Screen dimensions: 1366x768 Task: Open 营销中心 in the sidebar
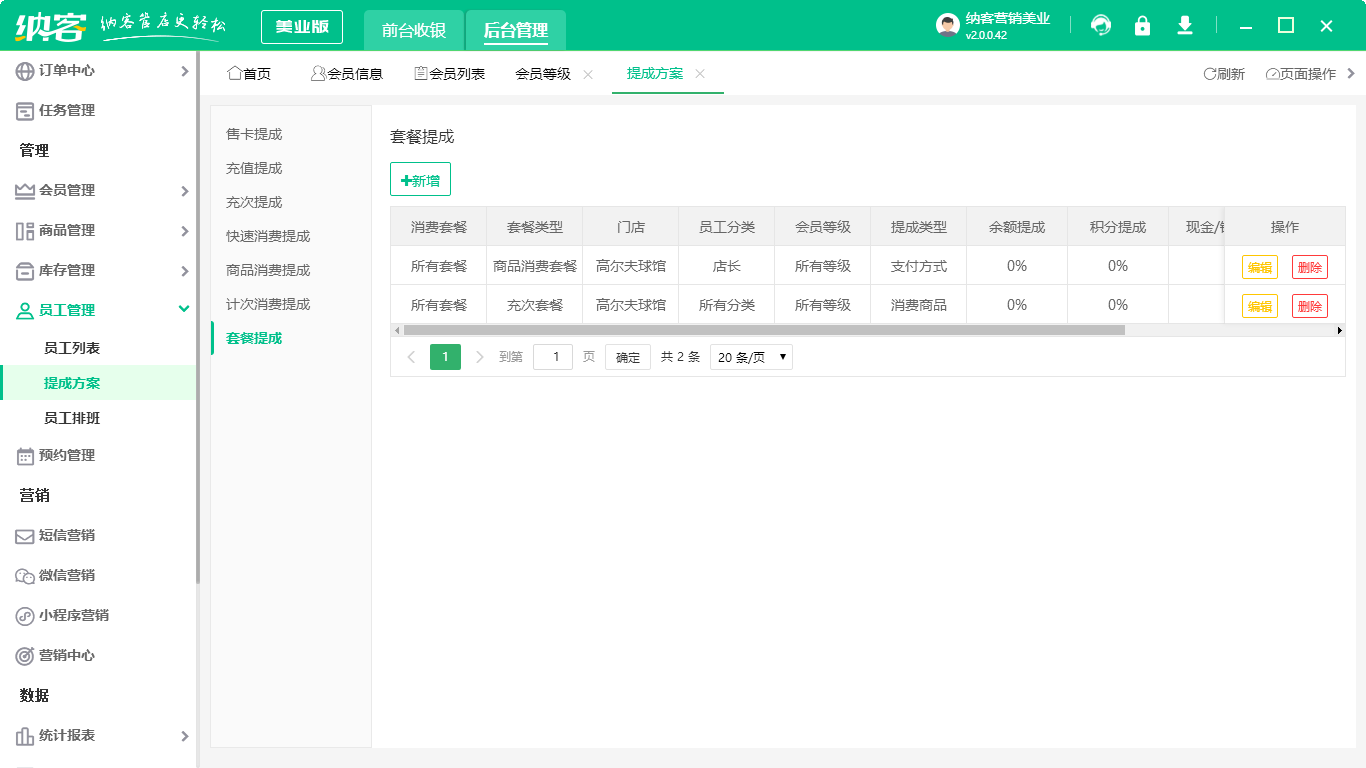[x=66, y=656]
